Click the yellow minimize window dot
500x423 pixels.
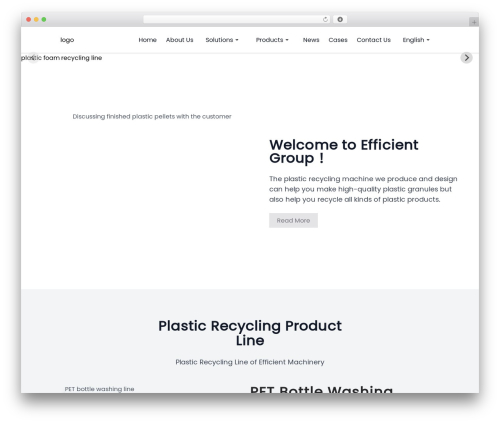[x=36, y=20]
